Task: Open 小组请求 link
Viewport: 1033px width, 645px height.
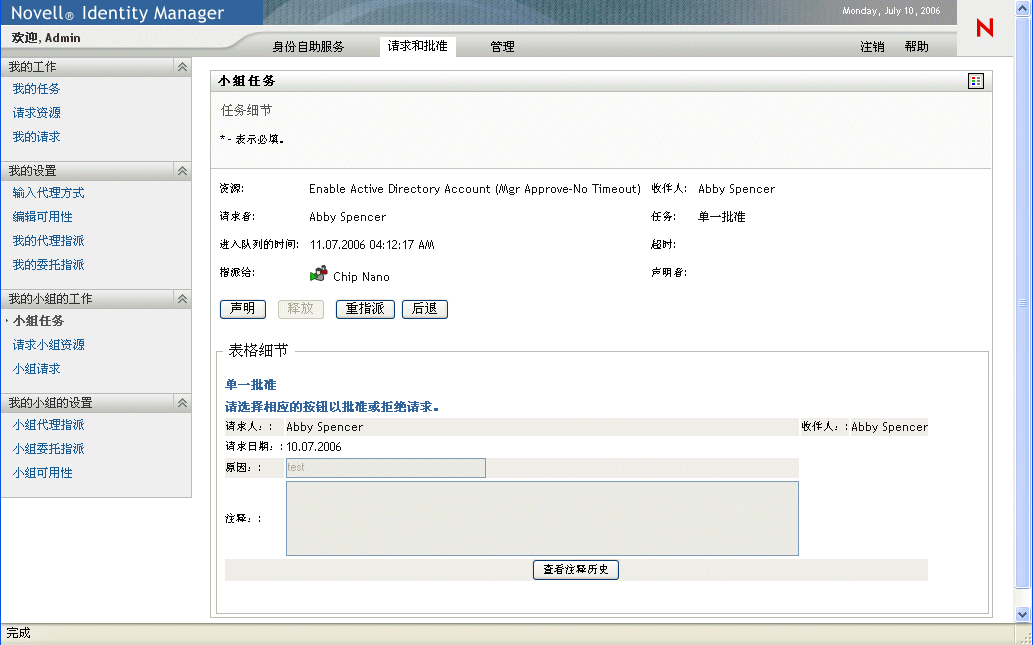Action: [x=36, y=369]
